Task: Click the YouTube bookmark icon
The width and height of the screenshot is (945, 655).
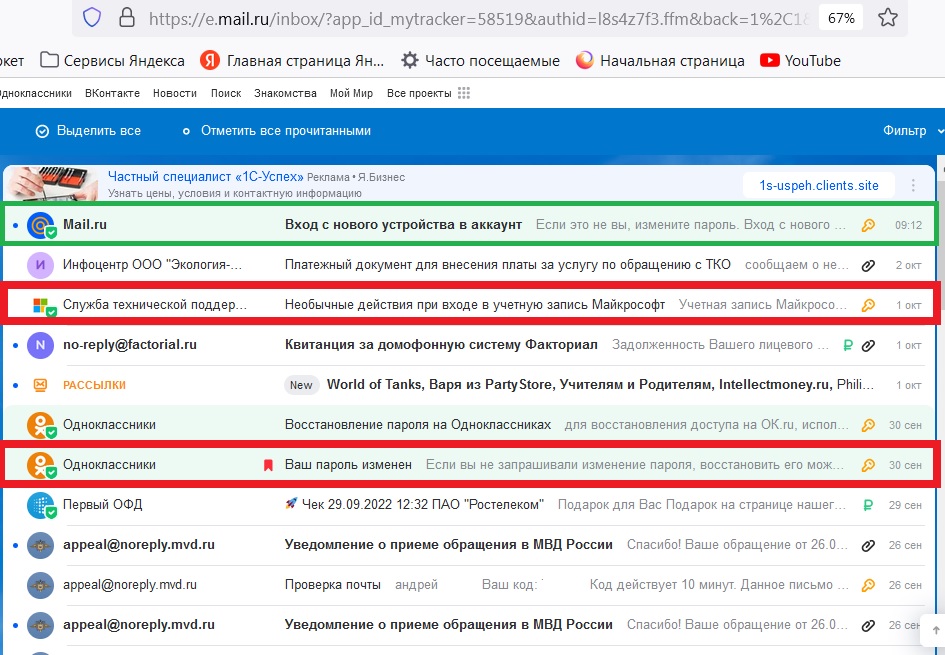Action: 770,60
